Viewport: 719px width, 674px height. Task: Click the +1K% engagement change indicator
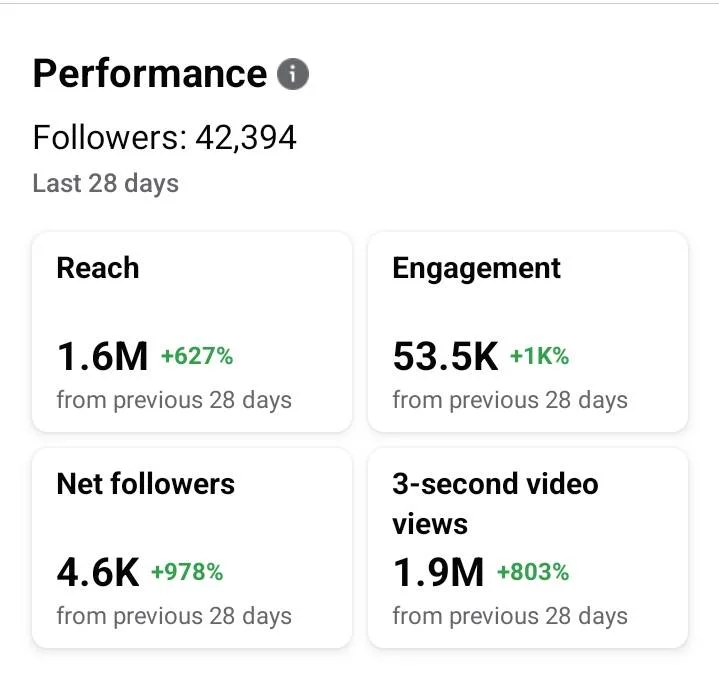[x=540, y=356]
